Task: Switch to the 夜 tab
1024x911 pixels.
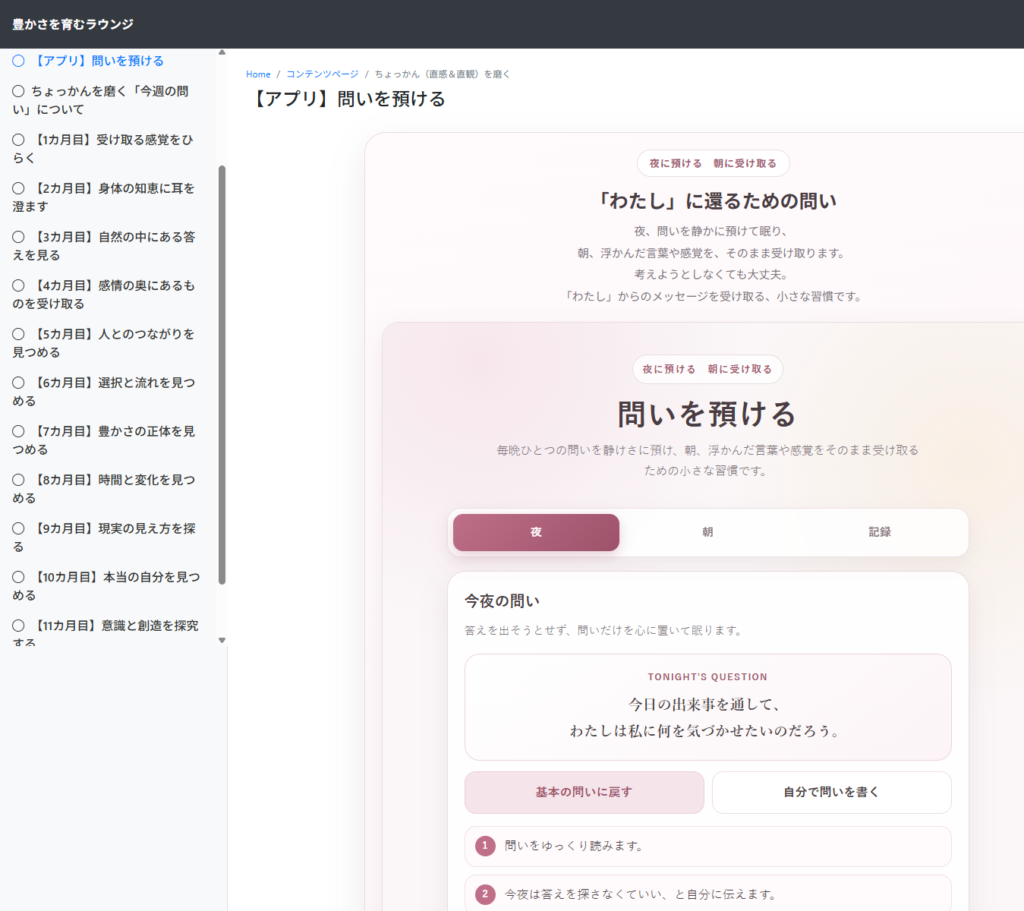Action: pos(536,532)
